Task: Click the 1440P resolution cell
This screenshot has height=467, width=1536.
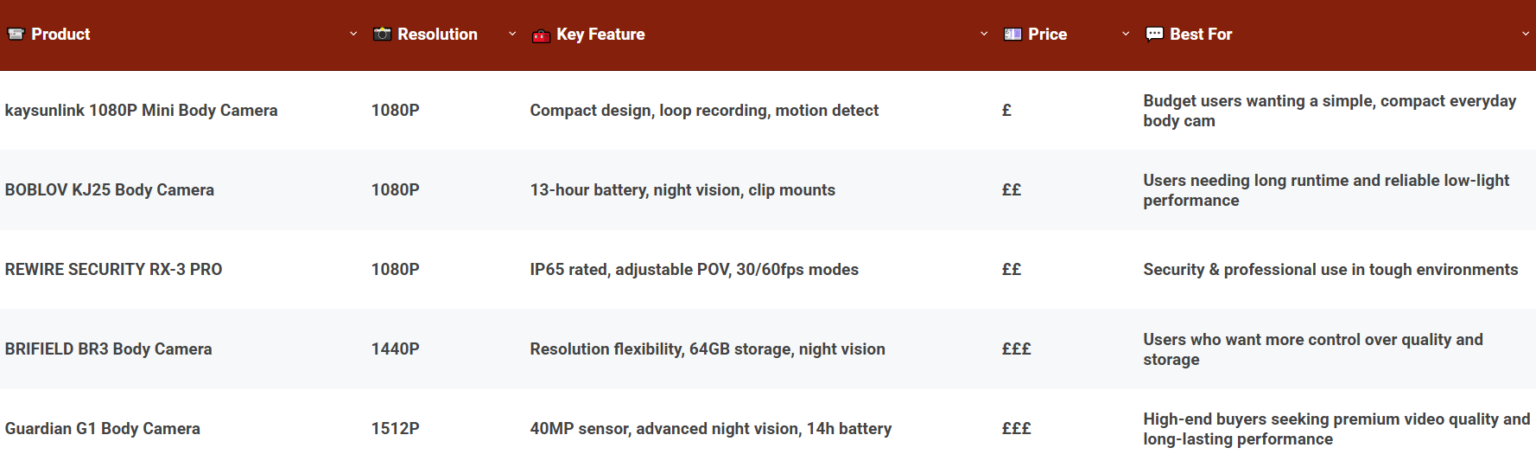Action: (395, 349)
